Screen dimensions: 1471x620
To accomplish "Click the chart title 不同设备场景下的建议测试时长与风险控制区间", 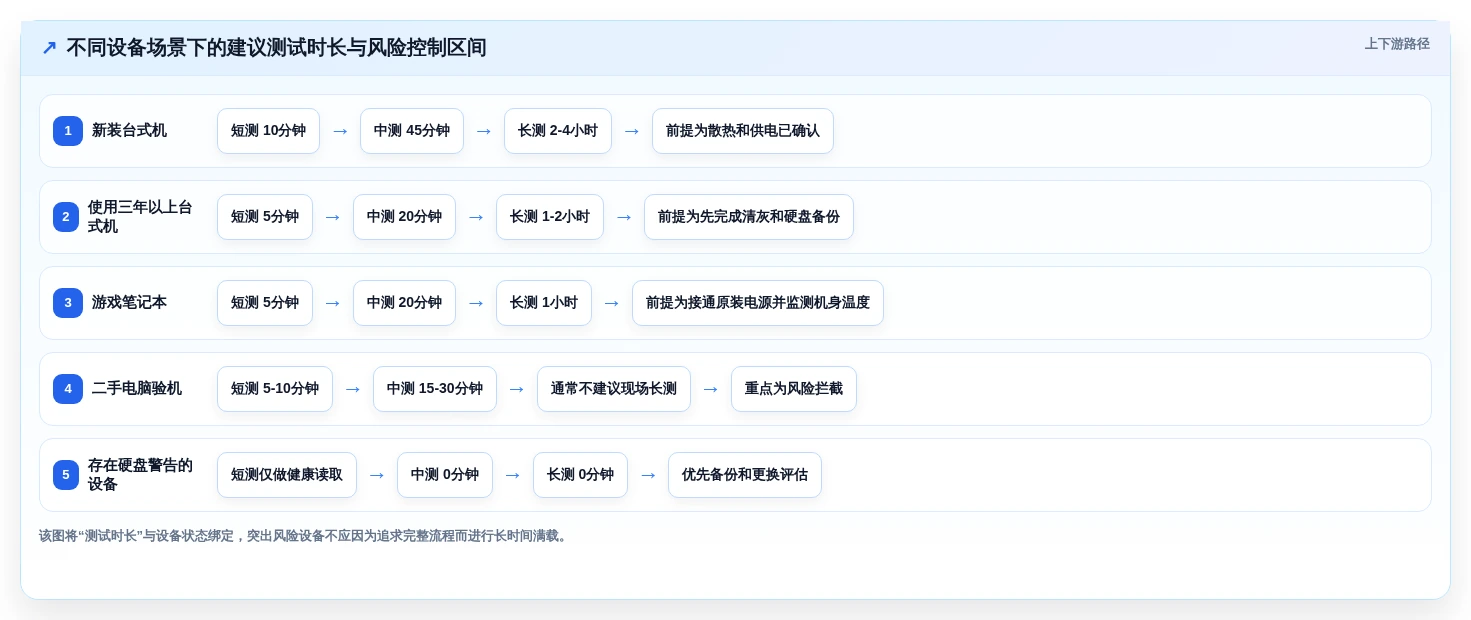I will pyautogui.click(x=276, y=48).
